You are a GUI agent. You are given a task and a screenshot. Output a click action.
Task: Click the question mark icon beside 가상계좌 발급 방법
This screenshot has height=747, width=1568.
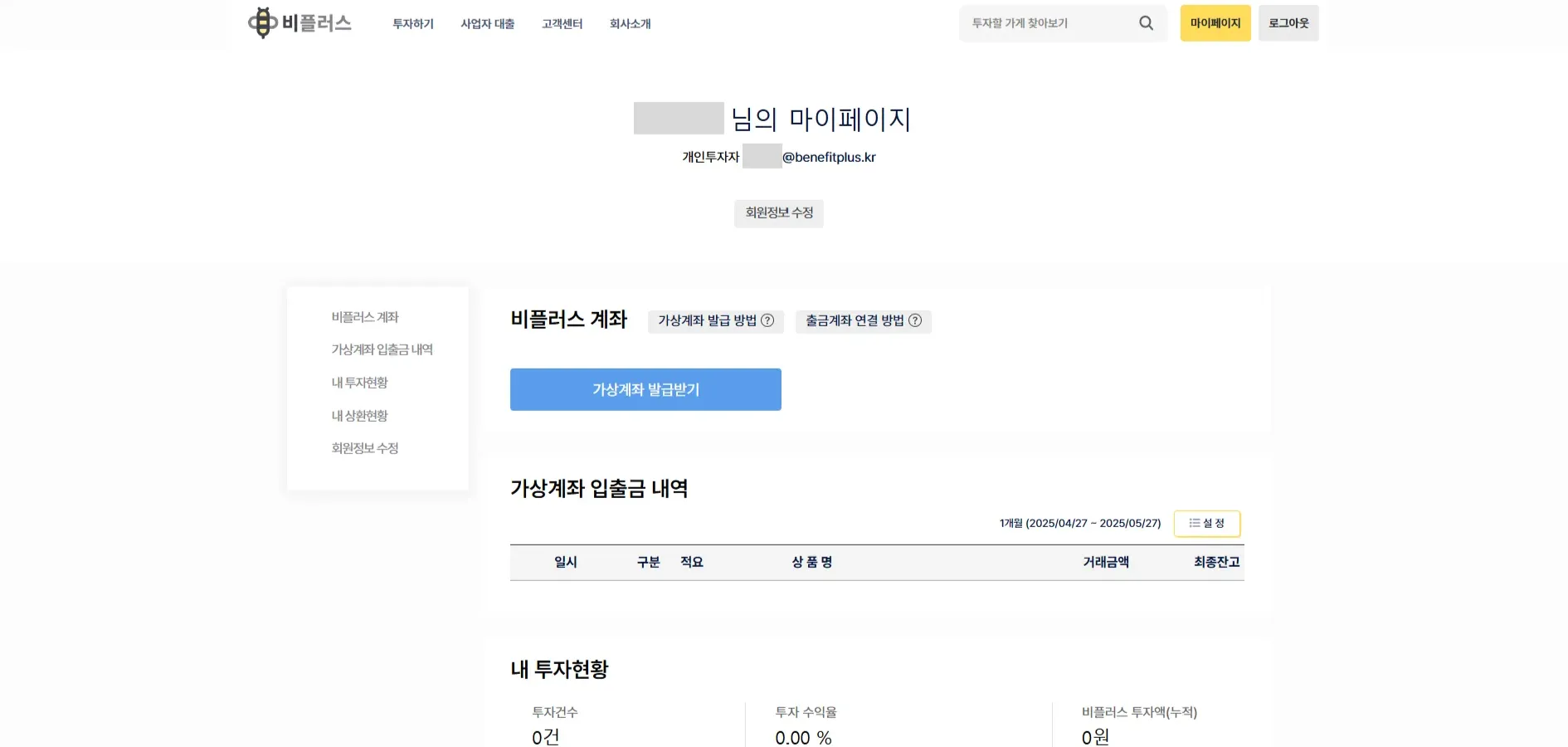[767, 320]
